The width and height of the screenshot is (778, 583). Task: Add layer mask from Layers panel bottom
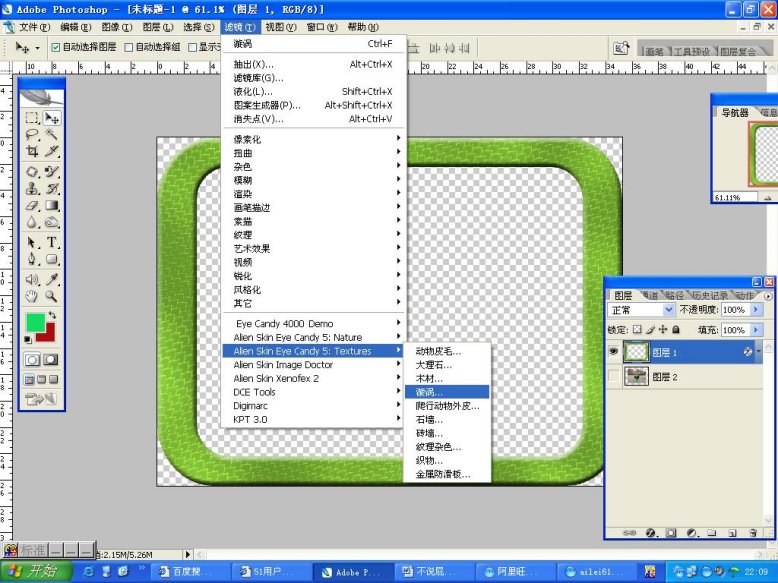point(671,533)
